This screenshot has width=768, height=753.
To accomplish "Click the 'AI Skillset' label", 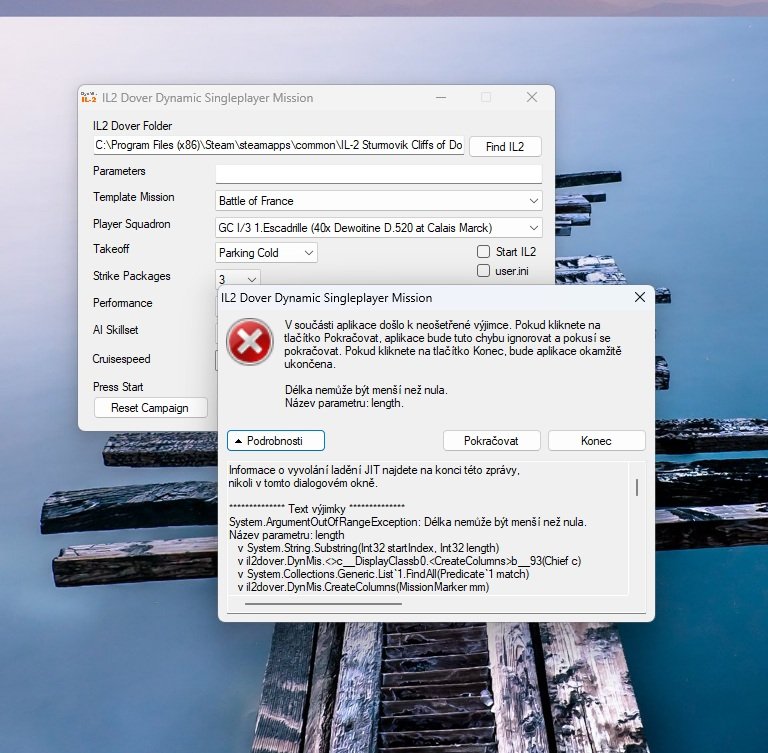I will 116,330.
